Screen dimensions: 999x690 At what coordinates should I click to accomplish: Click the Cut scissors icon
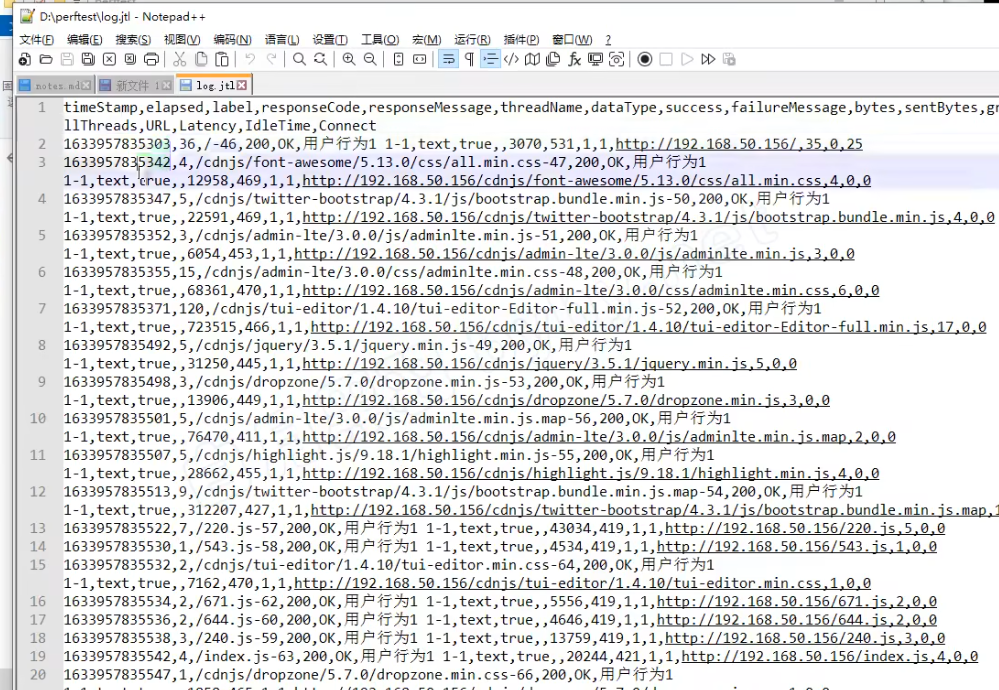point(180,59)
